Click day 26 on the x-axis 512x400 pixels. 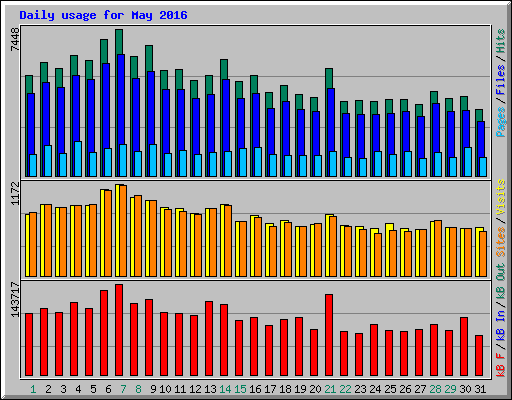click(405, 389)
